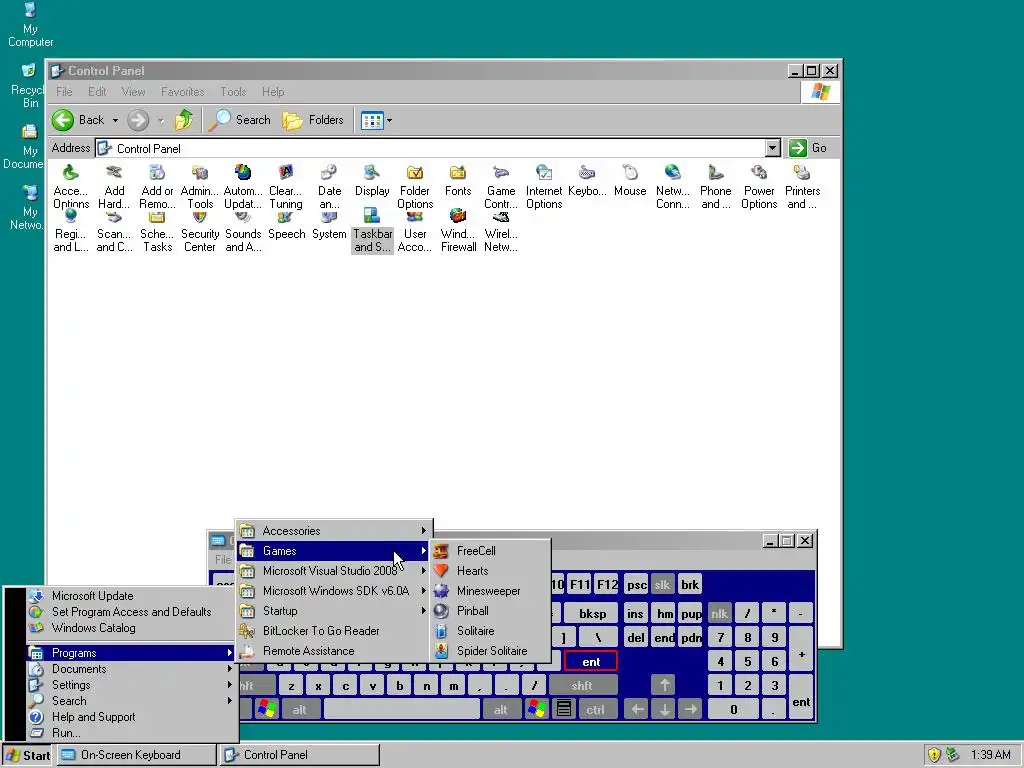Click Control Panel taskbar button
Image resolution: width=1024 pixels, height=768 pixels.
pos(300,755)
